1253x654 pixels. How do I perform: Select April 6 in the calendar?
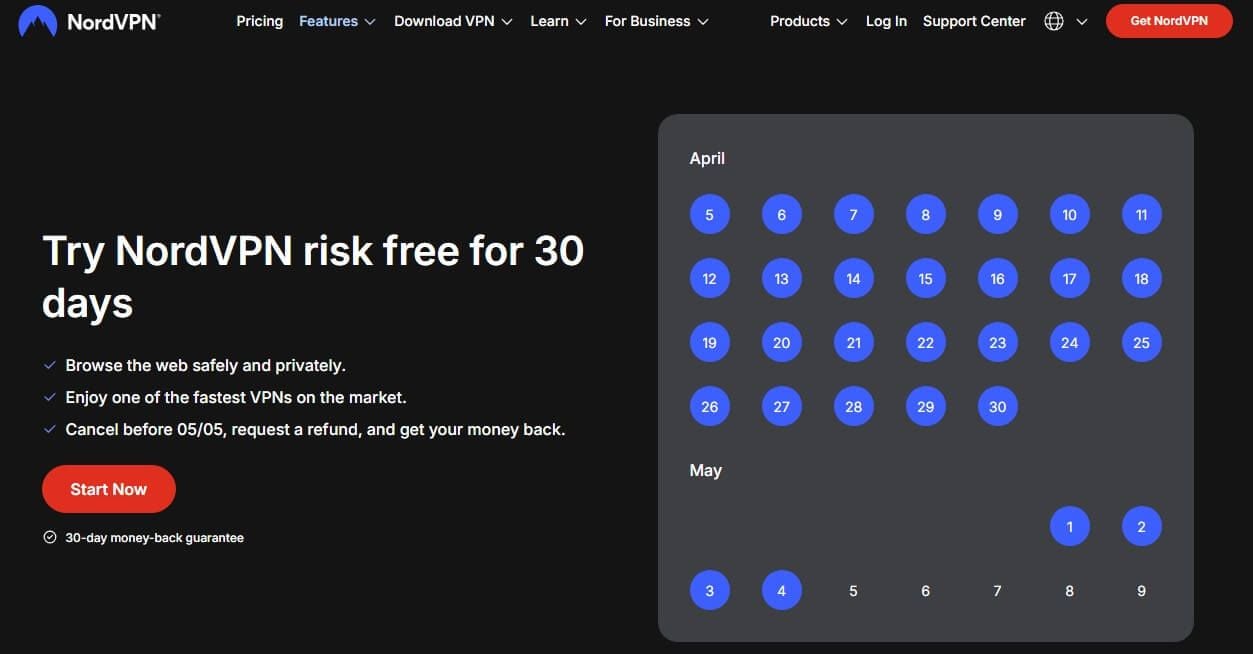click(x=781, y=215)
